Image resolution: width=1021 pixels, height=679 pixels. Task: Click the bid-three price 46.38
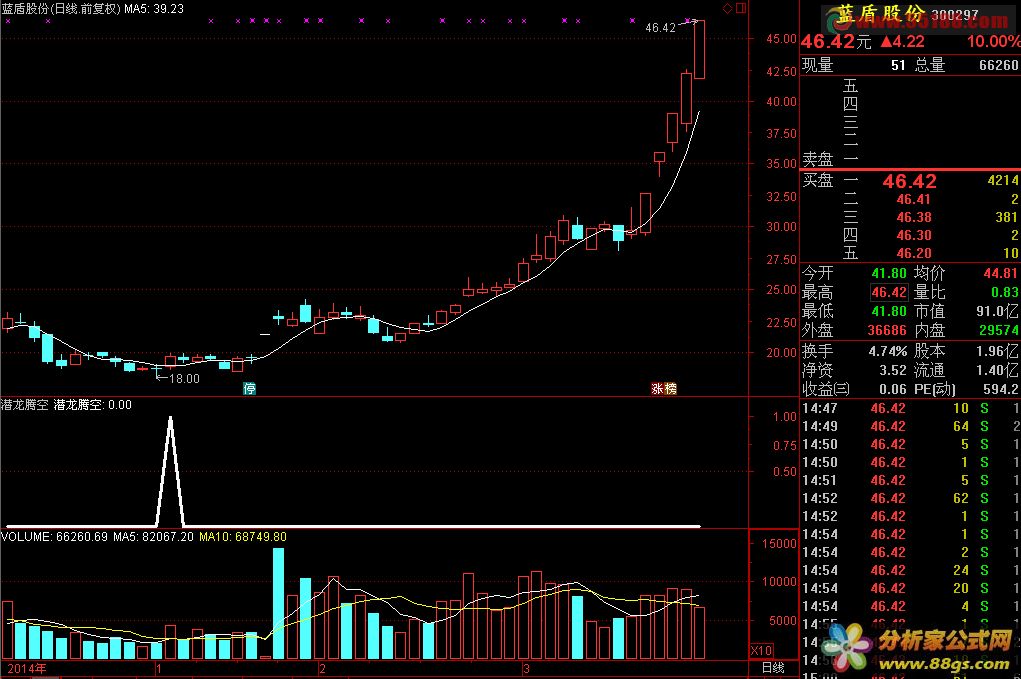(x=914, y=217)
